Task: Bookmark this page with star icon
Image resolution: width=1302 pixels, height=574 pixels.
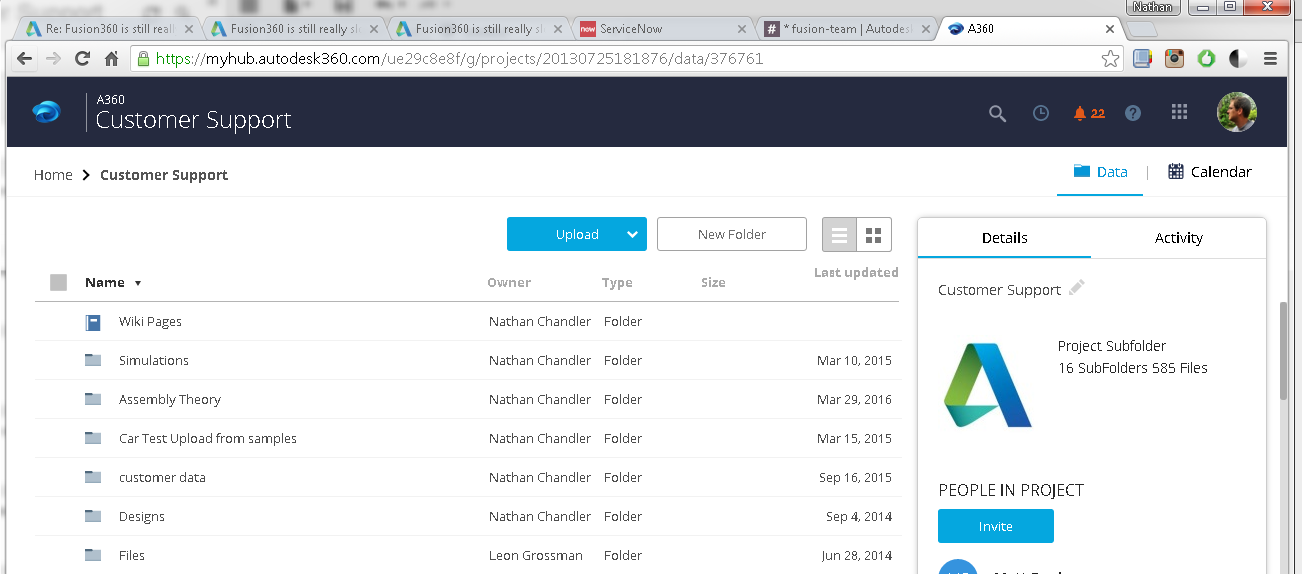Action: tap(1110, 59)
